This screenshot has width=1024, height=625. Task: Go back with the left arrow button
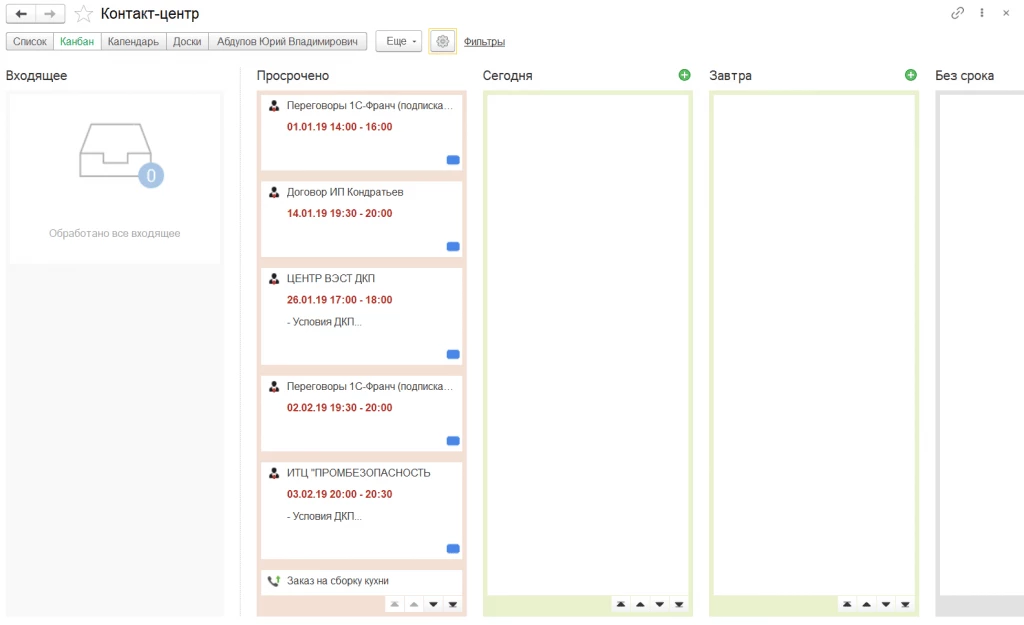click(x=21, y=14)
